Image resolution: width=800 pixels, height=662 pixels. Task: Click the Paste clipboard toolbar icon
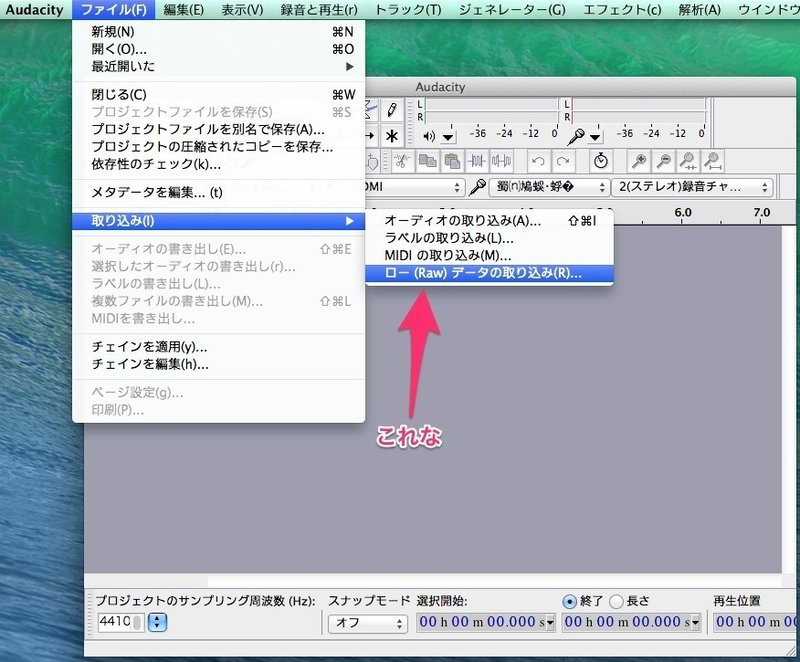click(452, 162)
